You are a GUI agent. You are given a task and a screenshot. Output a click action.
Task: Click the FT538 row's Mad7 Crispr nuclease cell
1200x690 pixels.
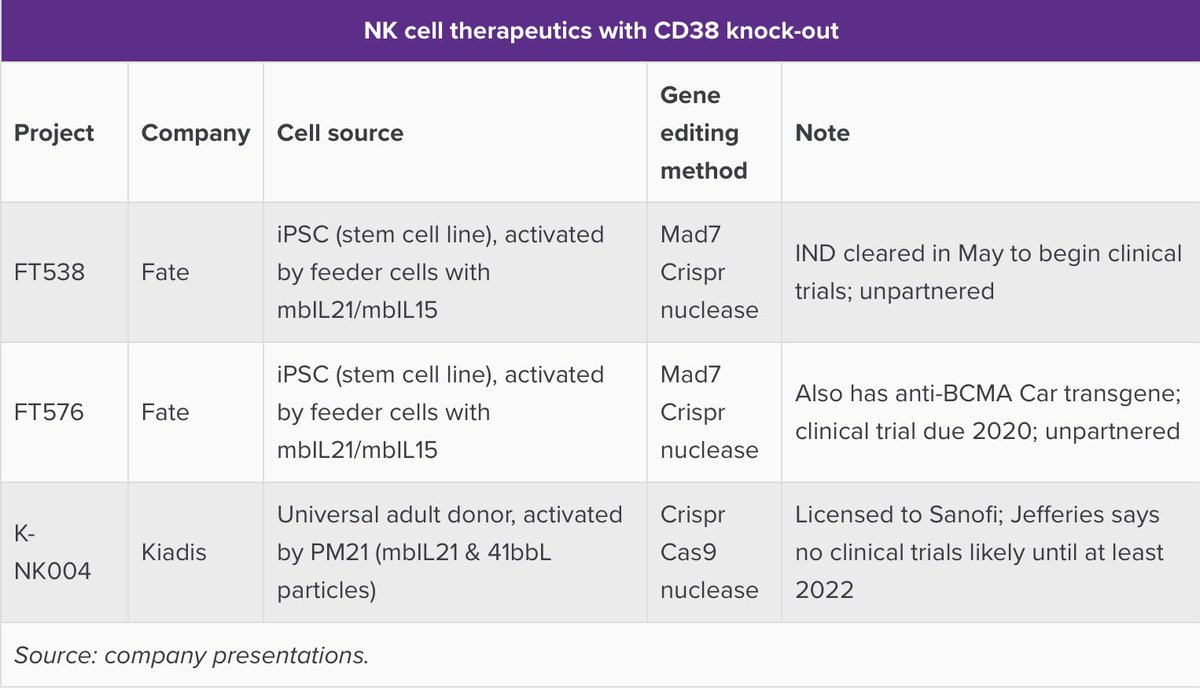pyautogui.click(x=709, y=272)
